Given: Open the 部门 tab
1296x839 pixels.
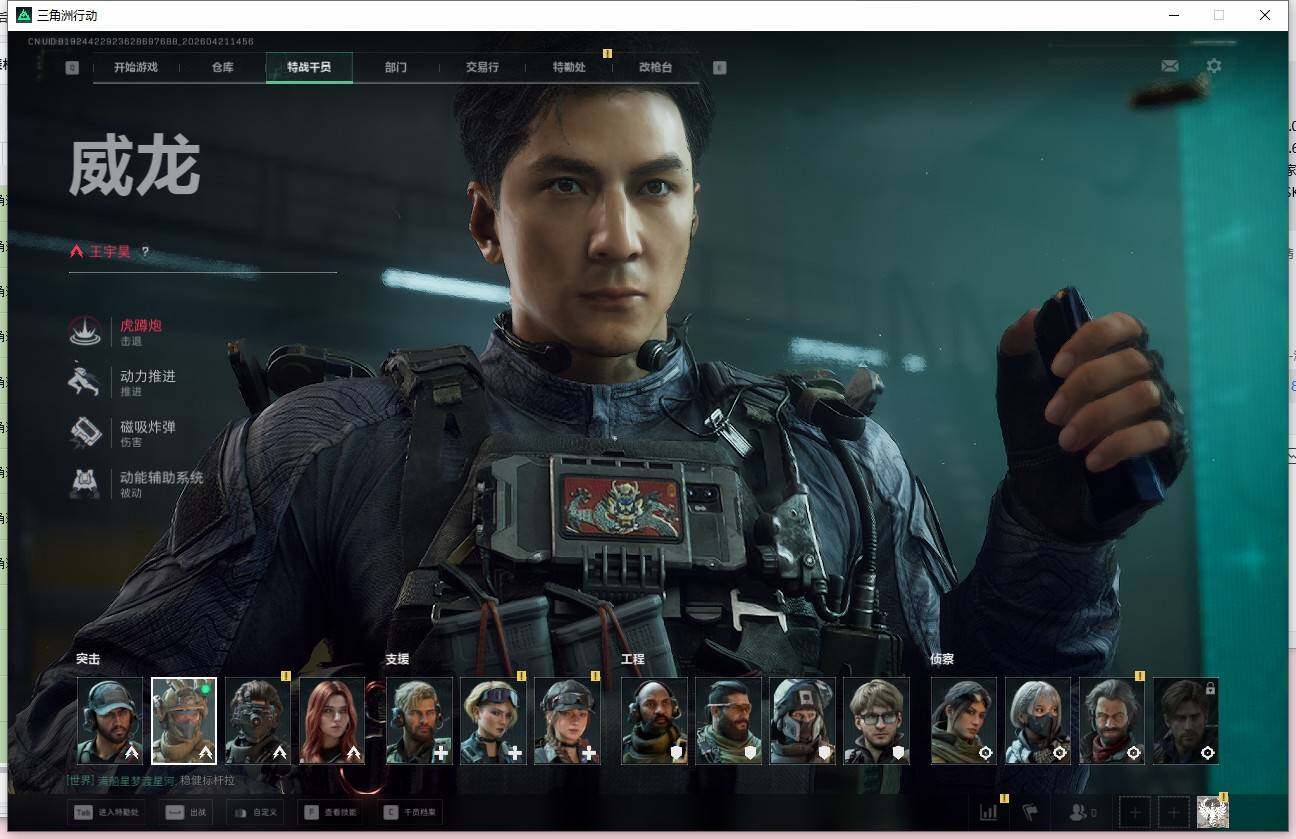Looking at the screenshot, I should click(396, 67).
